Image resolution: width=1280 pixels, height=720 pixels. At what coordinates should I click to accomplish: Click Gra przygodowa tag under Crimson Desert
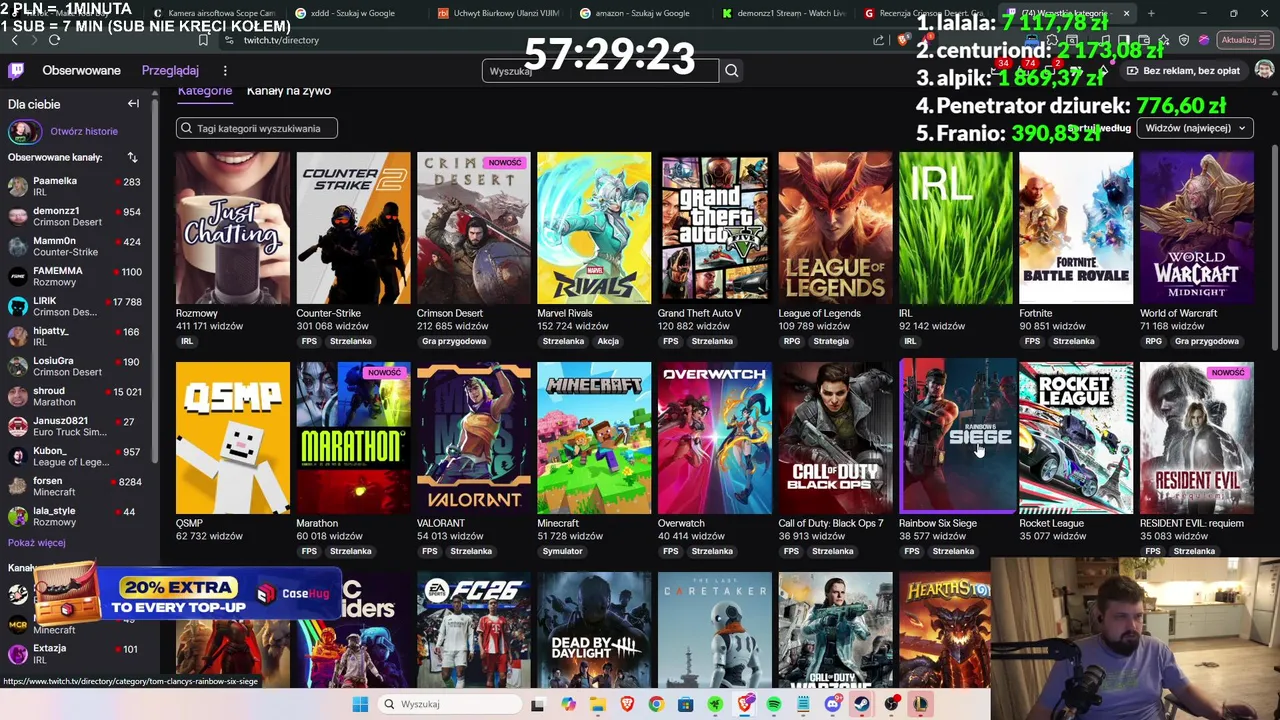[454, 341]
